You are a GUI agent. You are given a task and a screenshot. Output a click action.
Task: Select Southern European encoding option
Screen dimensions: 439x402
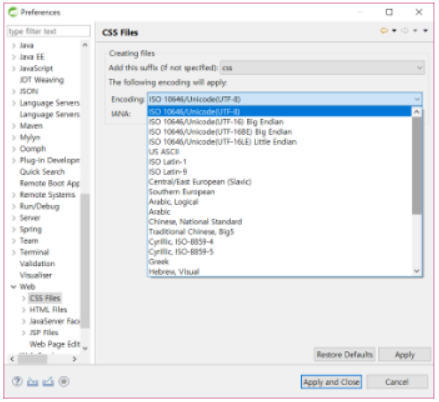click(279, 192)
